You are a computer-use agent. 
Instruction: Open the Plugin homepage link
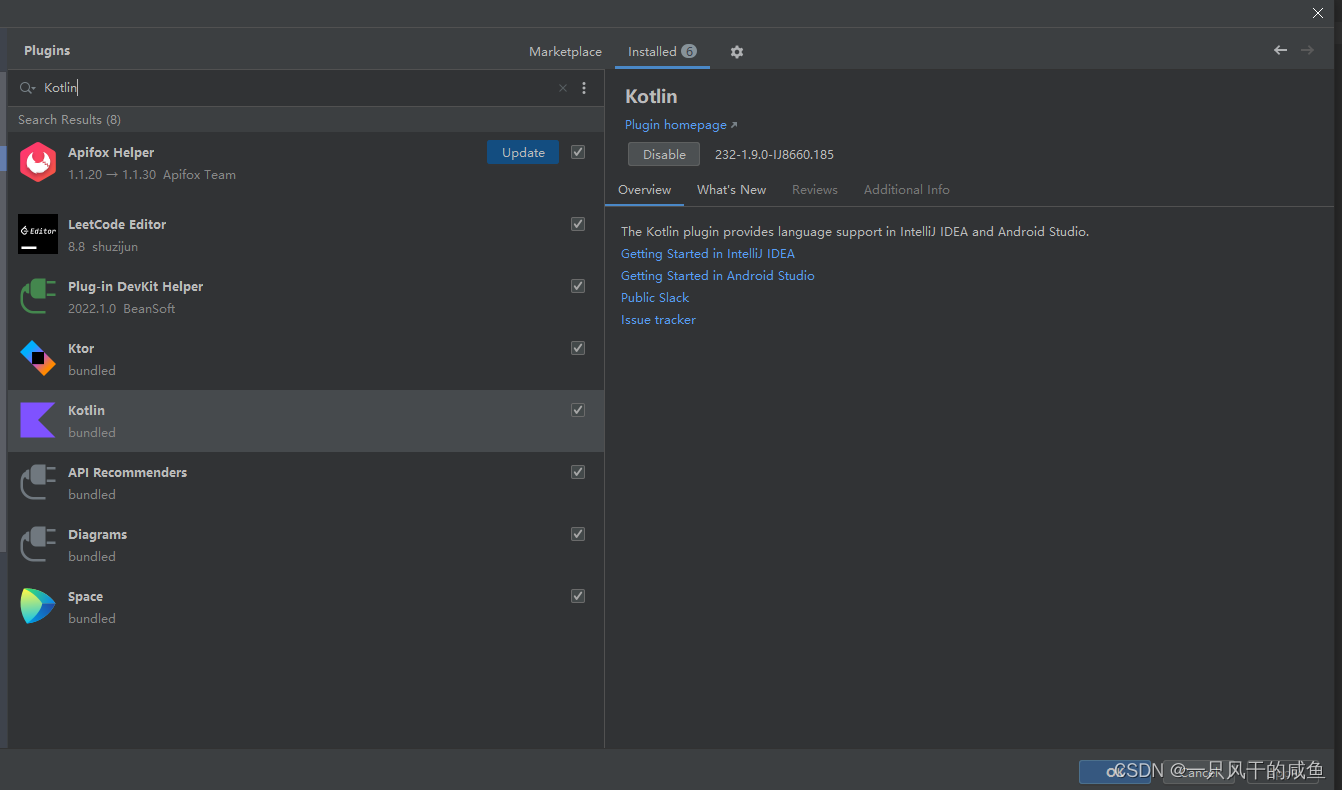point(680,125)
